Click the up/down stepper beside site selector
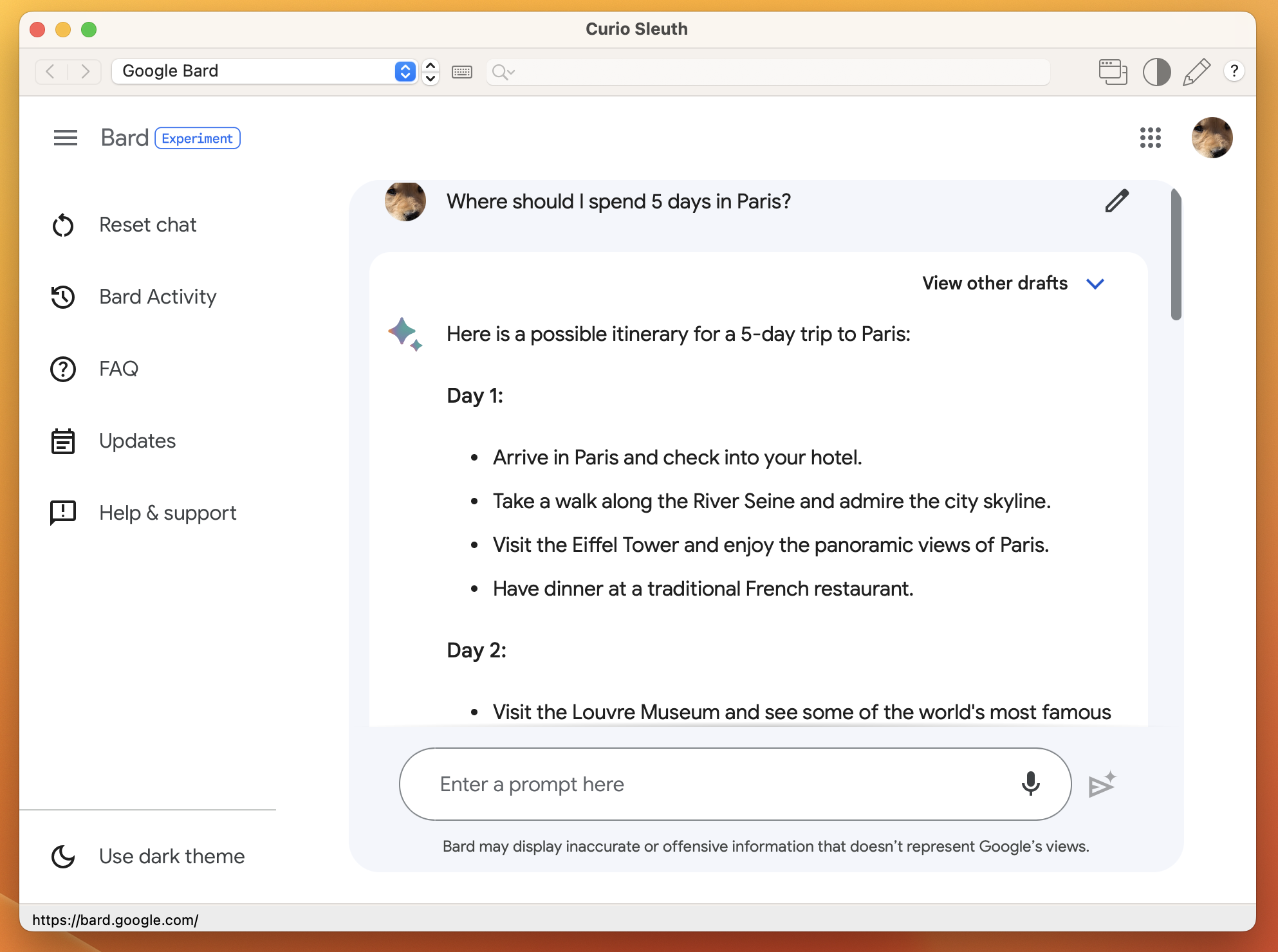1278x952 pixels. (x=431, y=71)
